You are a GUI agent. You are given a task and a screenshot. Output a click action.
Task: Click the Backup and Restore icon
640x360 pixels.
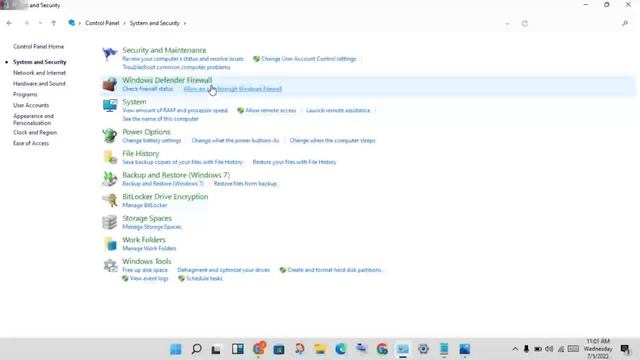109,179
